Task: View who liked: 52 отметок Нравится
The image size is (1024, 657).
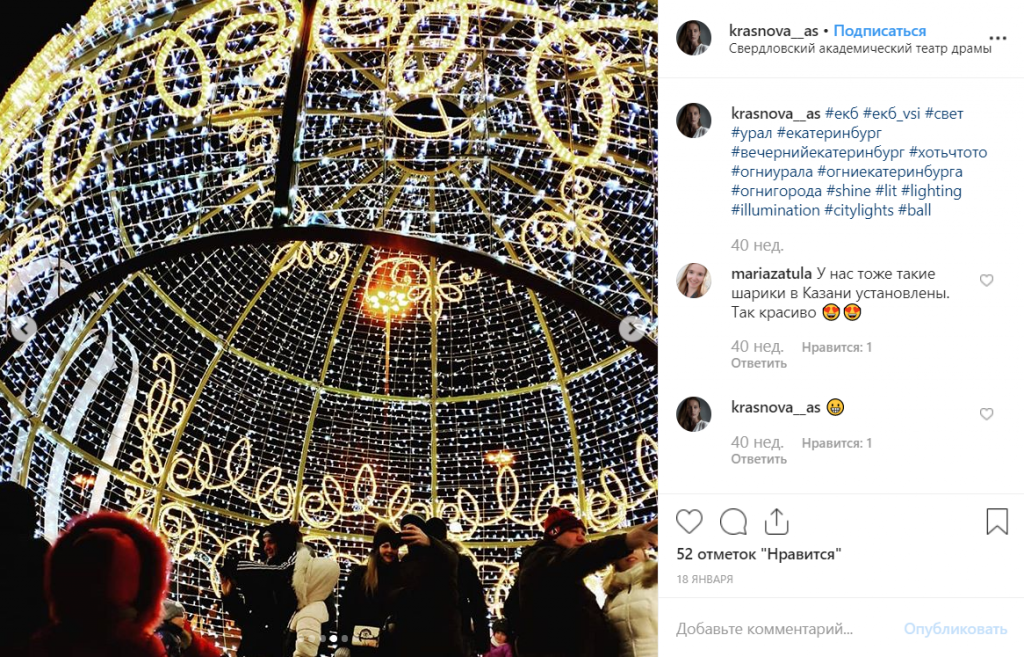Action: point(759,554)
